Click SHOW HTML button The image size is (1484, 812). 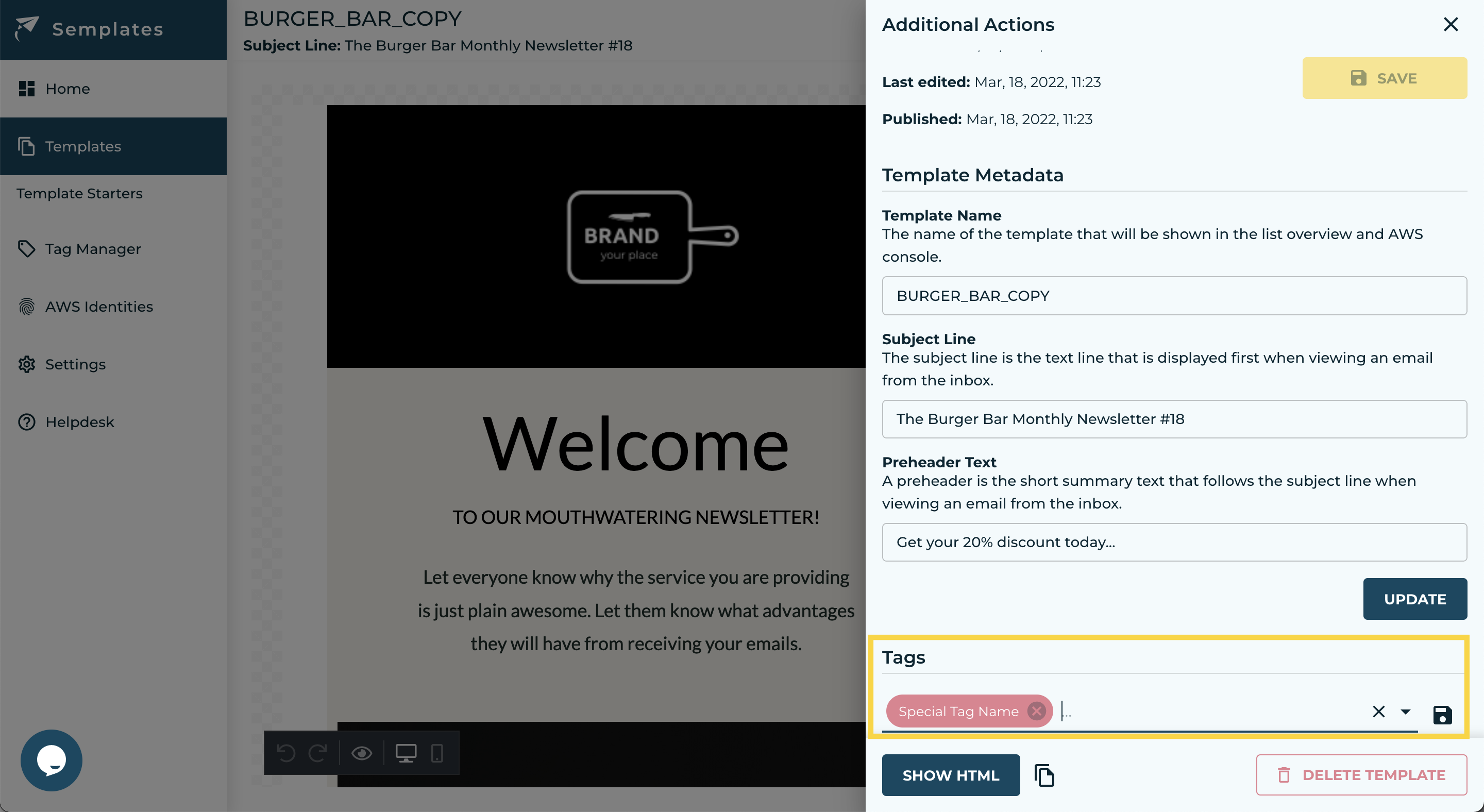click(x=951, y=775)
